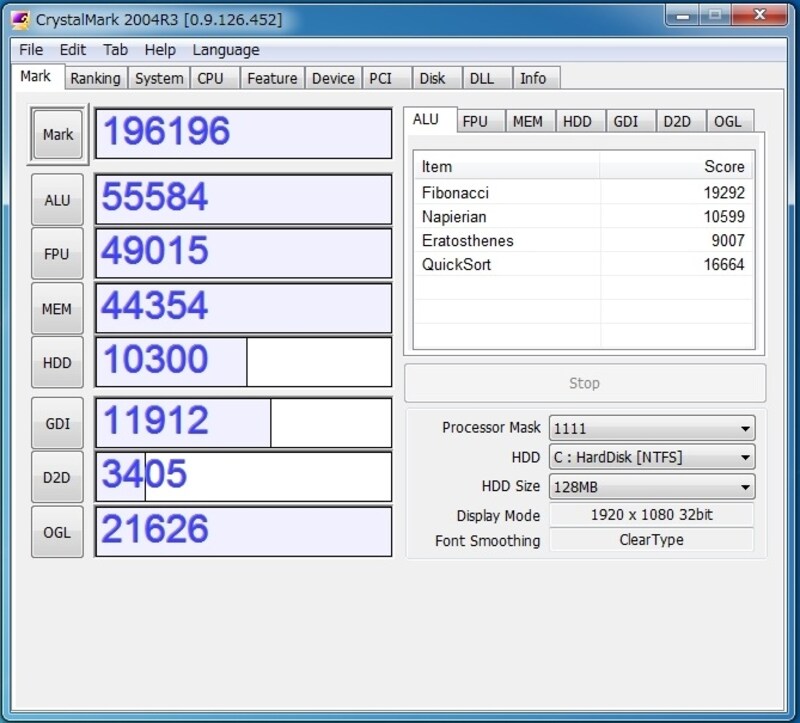This screenshot has height=723, width=800.
Task: Start the full Mark benchmark
Action: coord(56,134)
